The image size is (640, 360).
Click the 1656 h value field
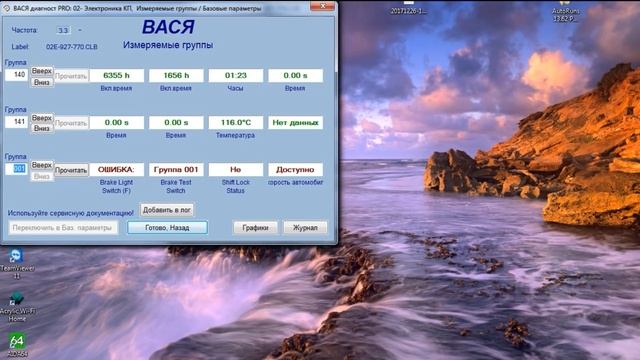[176, 76]
